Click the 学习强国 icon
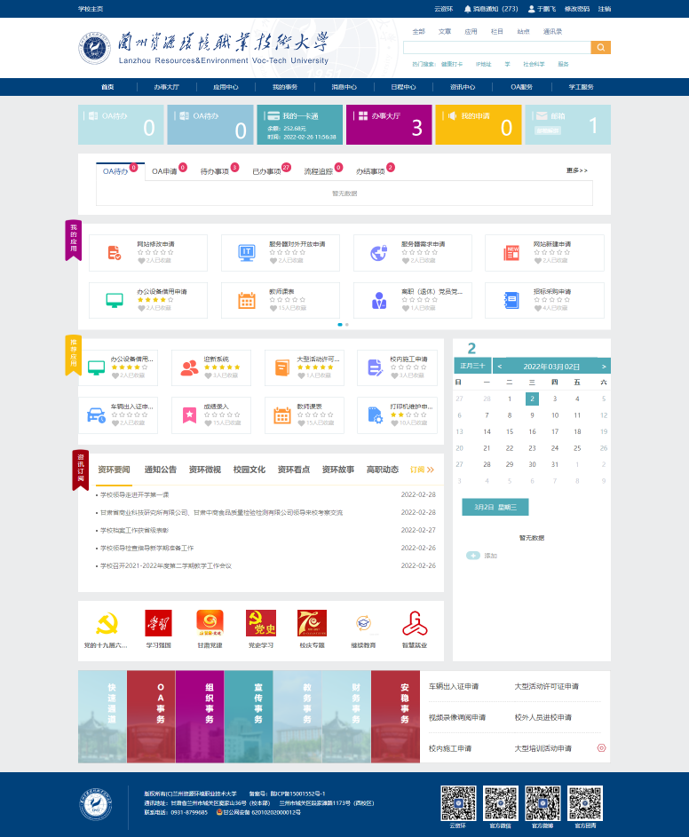 coord(158,624)
